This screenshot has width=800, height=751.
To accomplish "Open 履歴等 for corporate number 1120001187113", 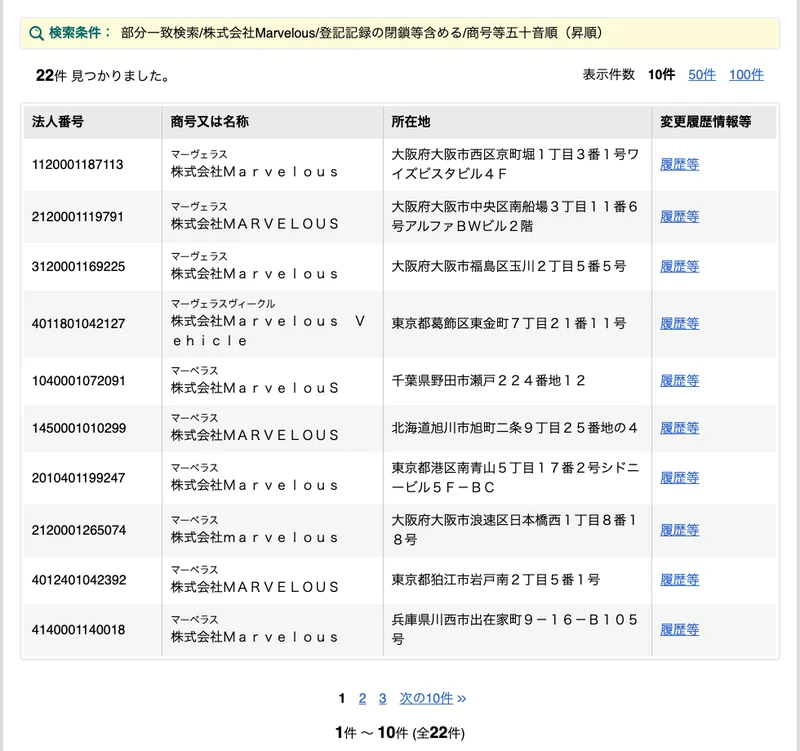I will coord(679,164).
